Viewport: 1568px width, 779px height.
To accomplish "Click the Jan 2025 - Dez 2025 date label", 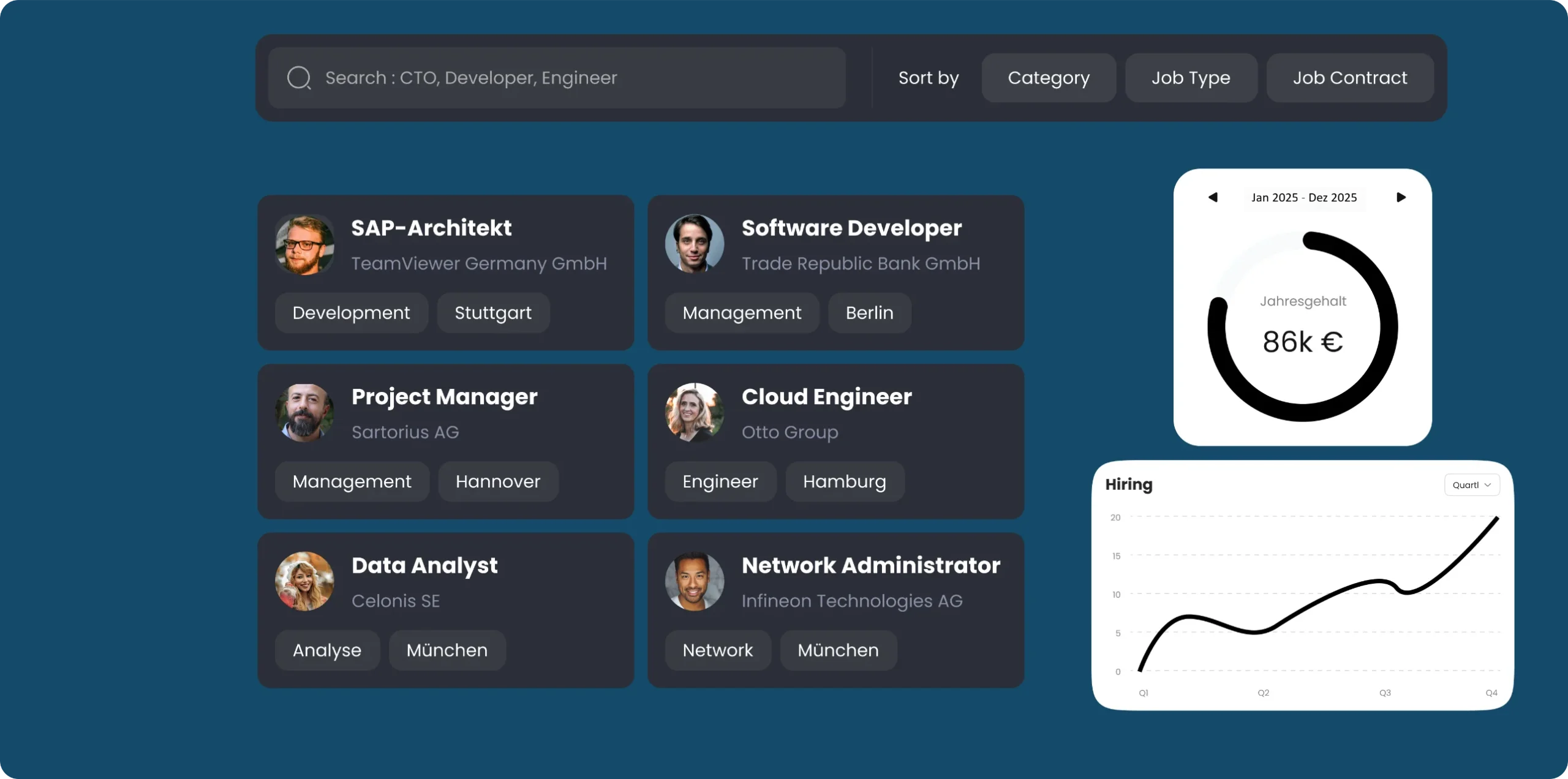I will click(1304, 197).
